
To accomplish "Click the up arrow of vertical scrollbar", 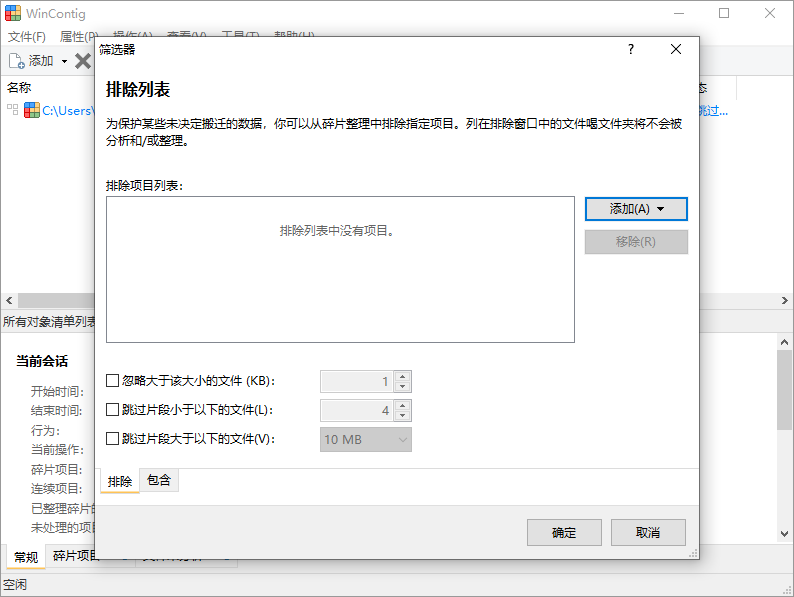I will (x=784, y=342).
